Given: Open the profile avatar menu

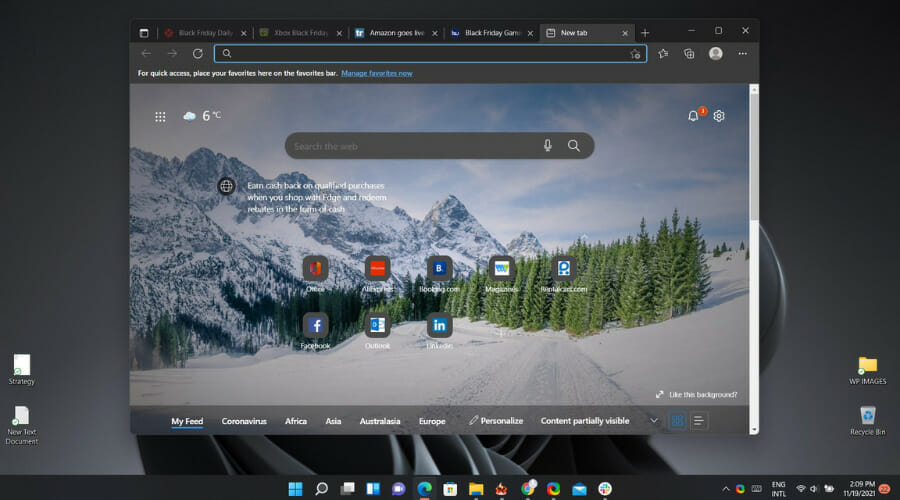Looking at the screenshot, I should (x=715, y=53).
